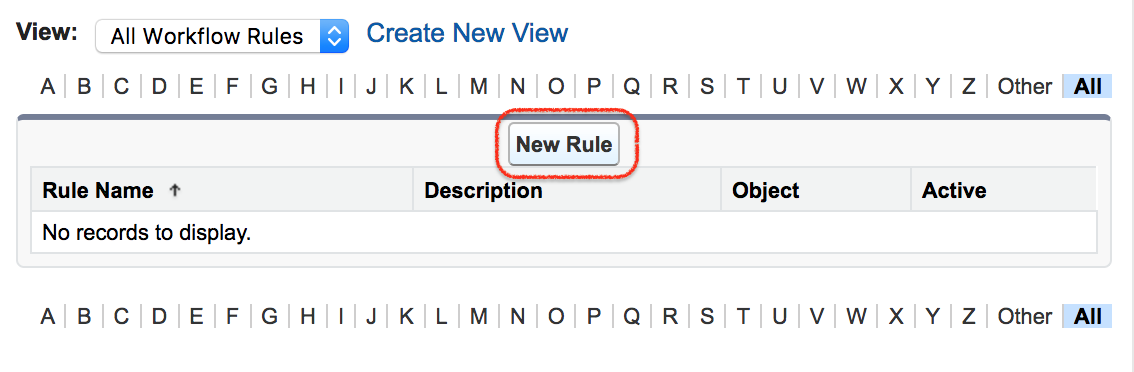Select Other in the bottom alphabet filter
This screenshot has width=1134, height=372.
(1024, 316)
